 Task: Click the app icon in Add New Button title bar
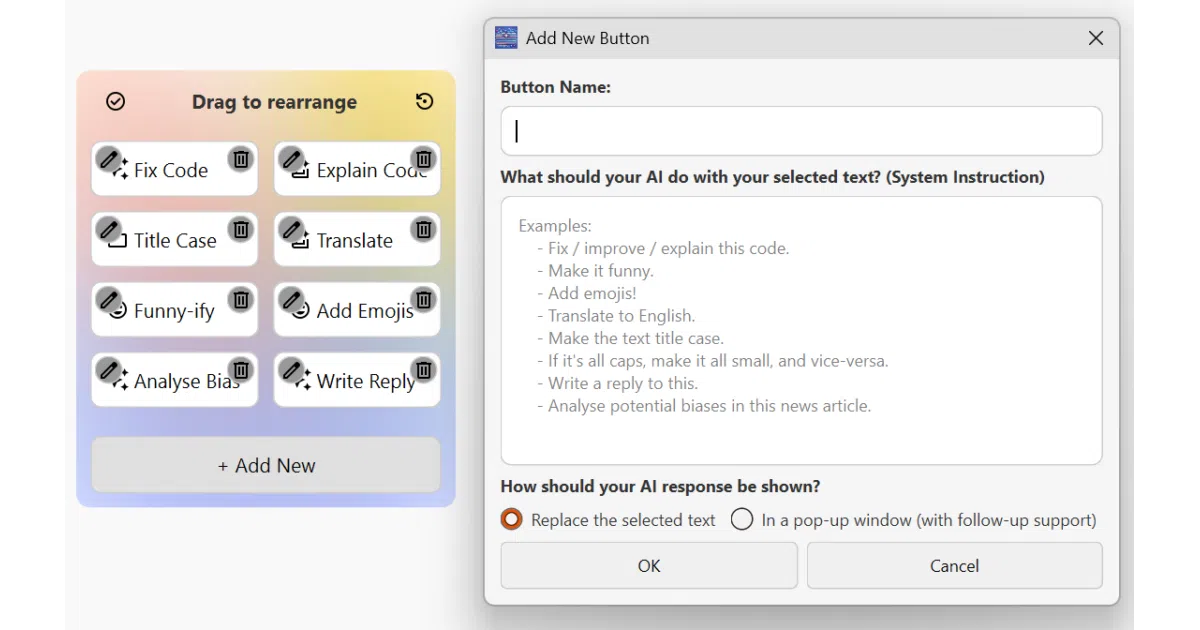click(507, 38)
